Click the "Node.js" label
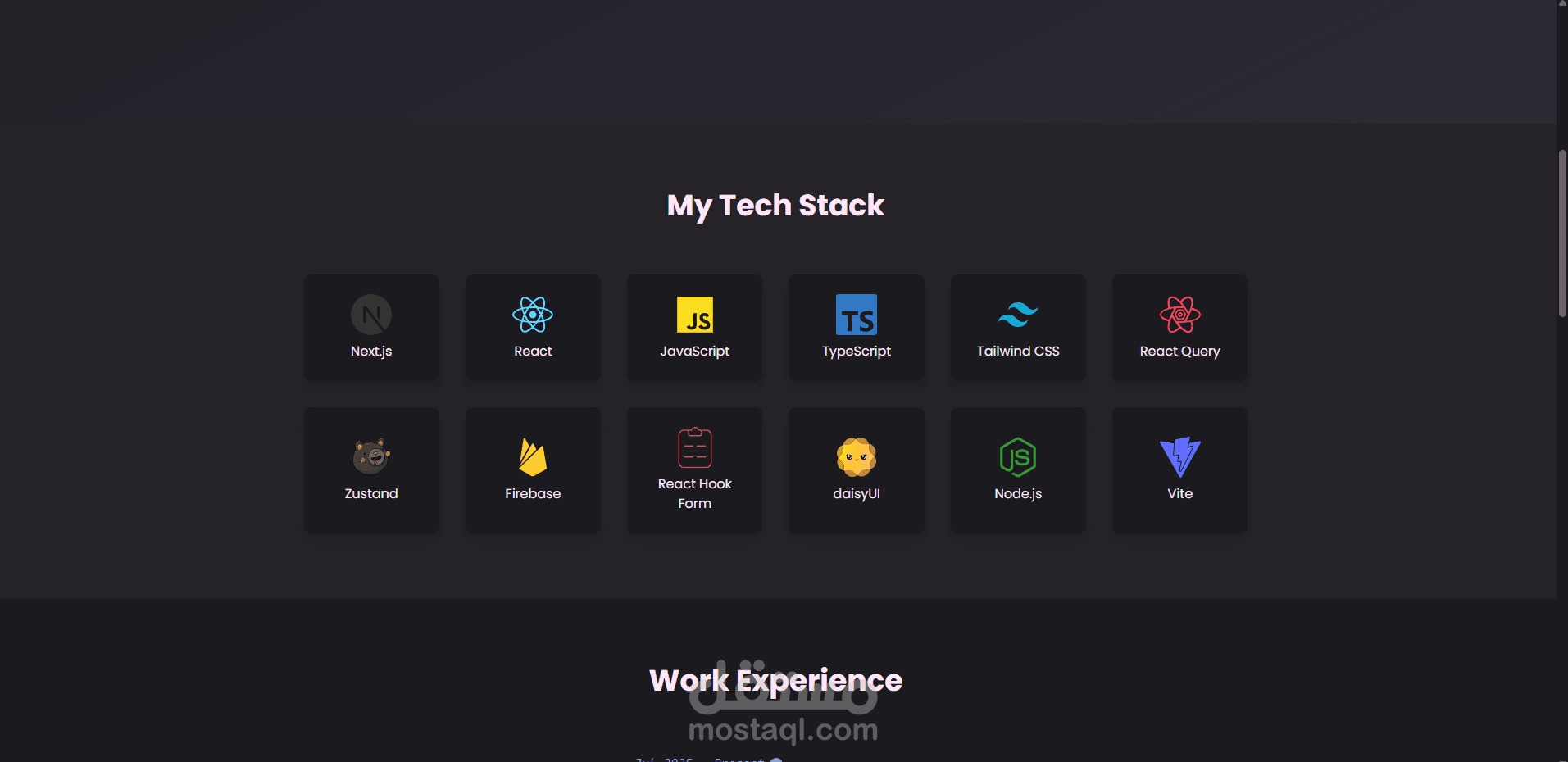Image resolution: width=1568 pixels, height=762 pixels. tap(1018, 493)
